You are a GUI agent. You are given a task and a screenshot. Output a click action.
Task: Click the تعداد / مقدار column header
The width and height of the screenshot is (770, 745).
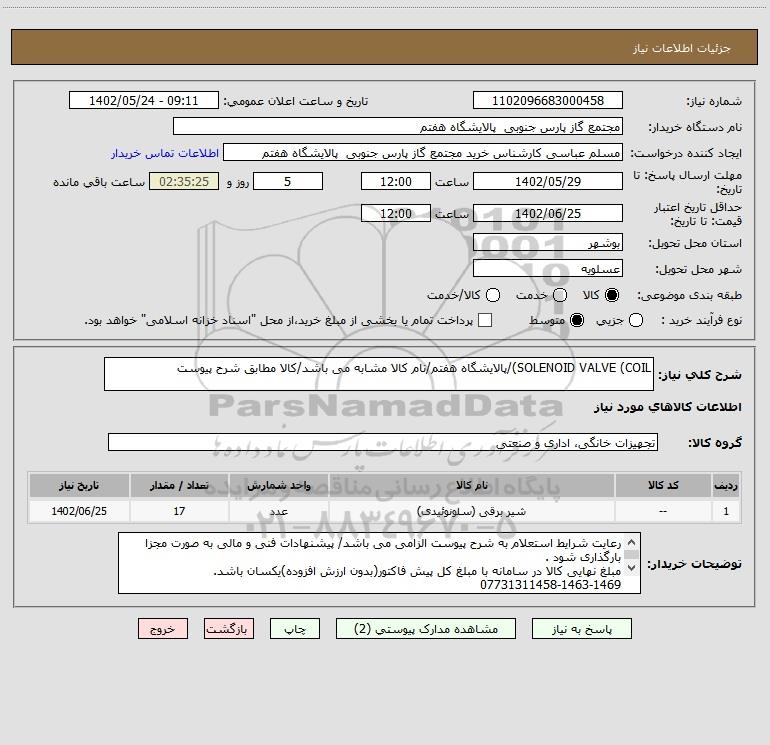click(x=179, y=485)
